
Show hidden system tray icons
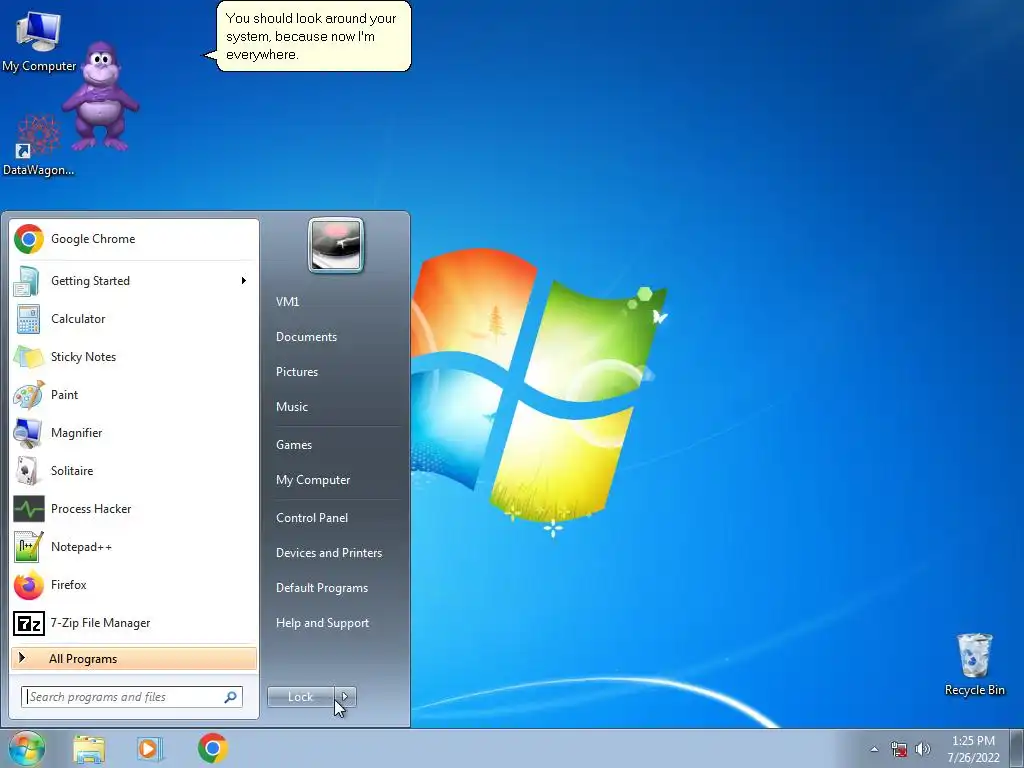tap(874, 749)
